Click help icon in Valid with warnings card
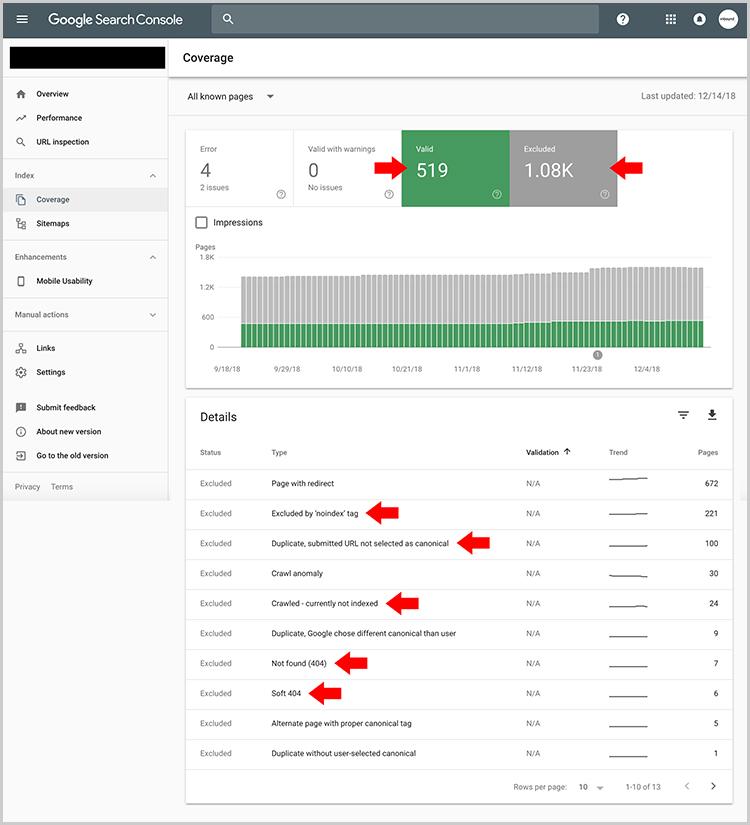 (x=389, y=195)
